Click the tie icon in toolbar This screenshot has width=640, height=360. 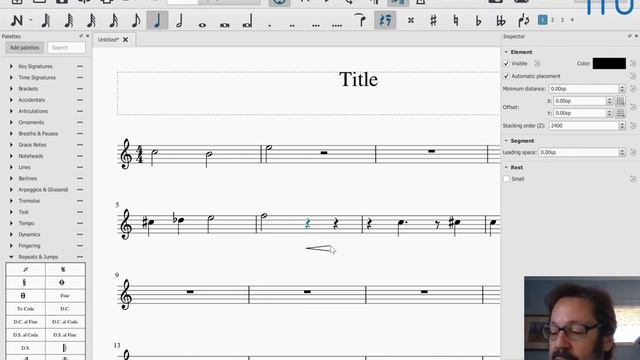coord(360,20)
